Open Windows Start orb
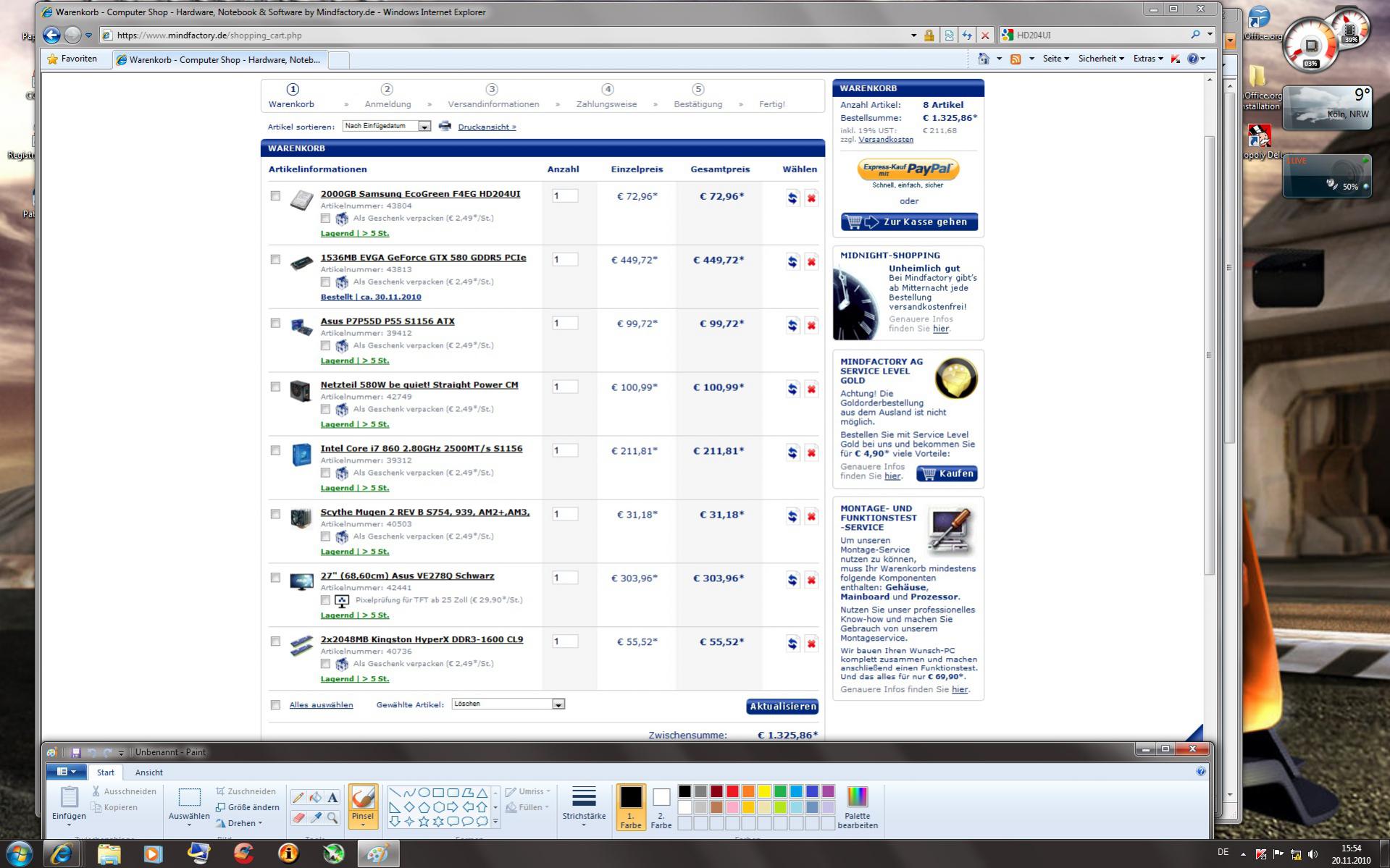Image resolution: width=1390 pixels, height=868 pixels. (x=19, y=854)
